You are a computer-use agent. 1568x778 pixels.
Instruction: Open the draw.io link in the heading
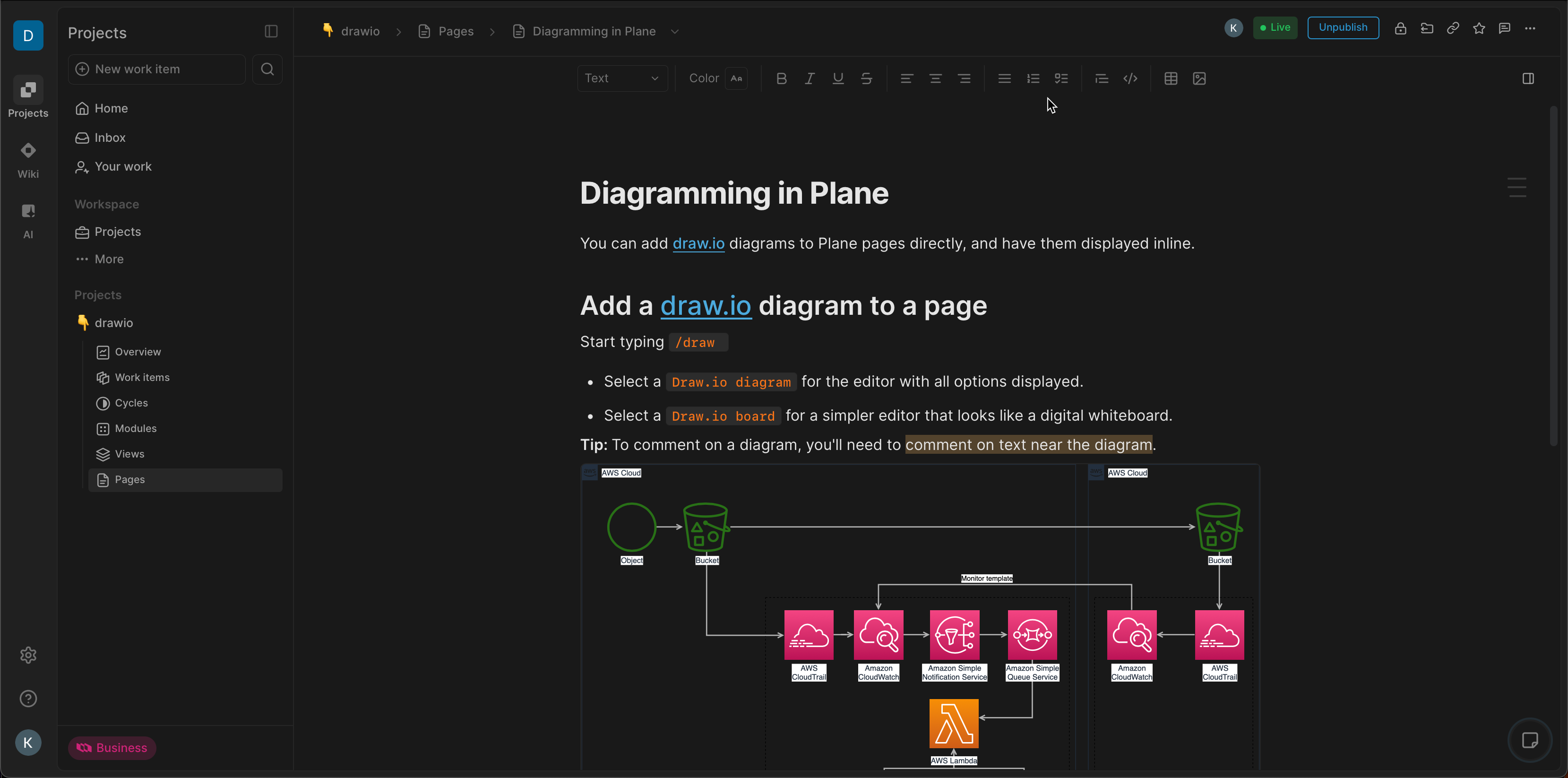click(x=706, y=305)
